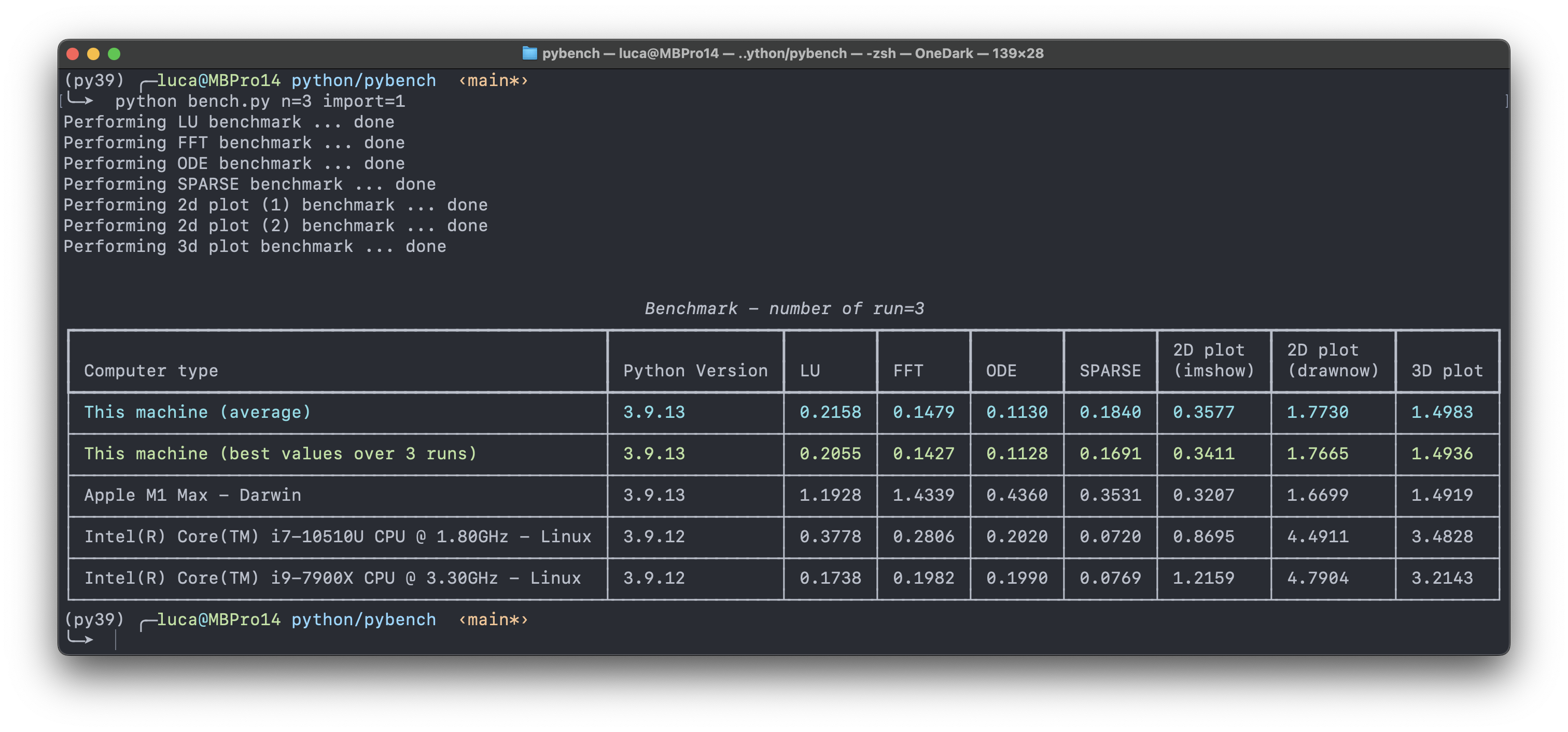Screen dimensions: 1568x732
Task: Click 'Performing 3d plot benchmark ... done' line
Action: (255, 246)
